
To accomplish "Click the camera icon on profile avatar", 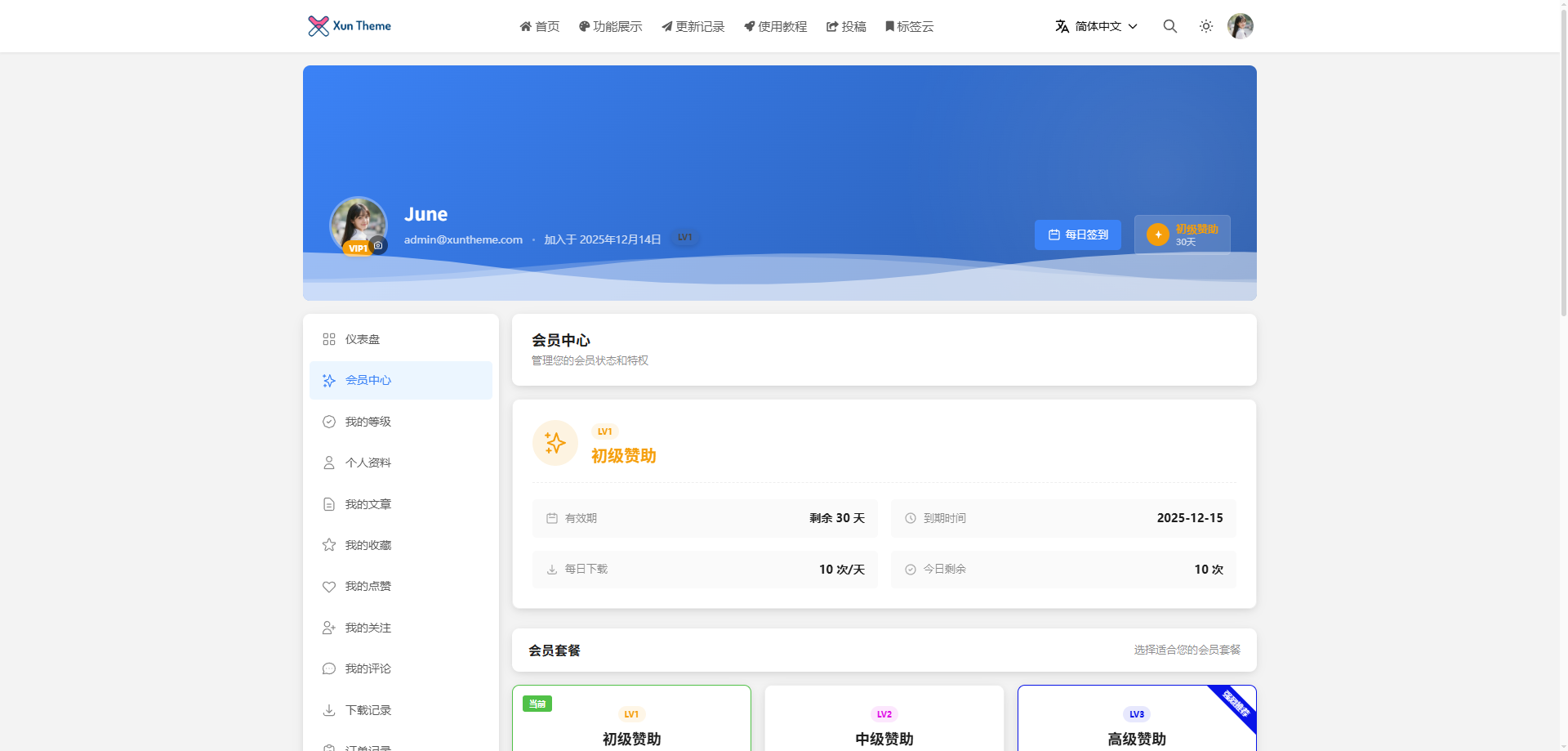I will (378, 245).
